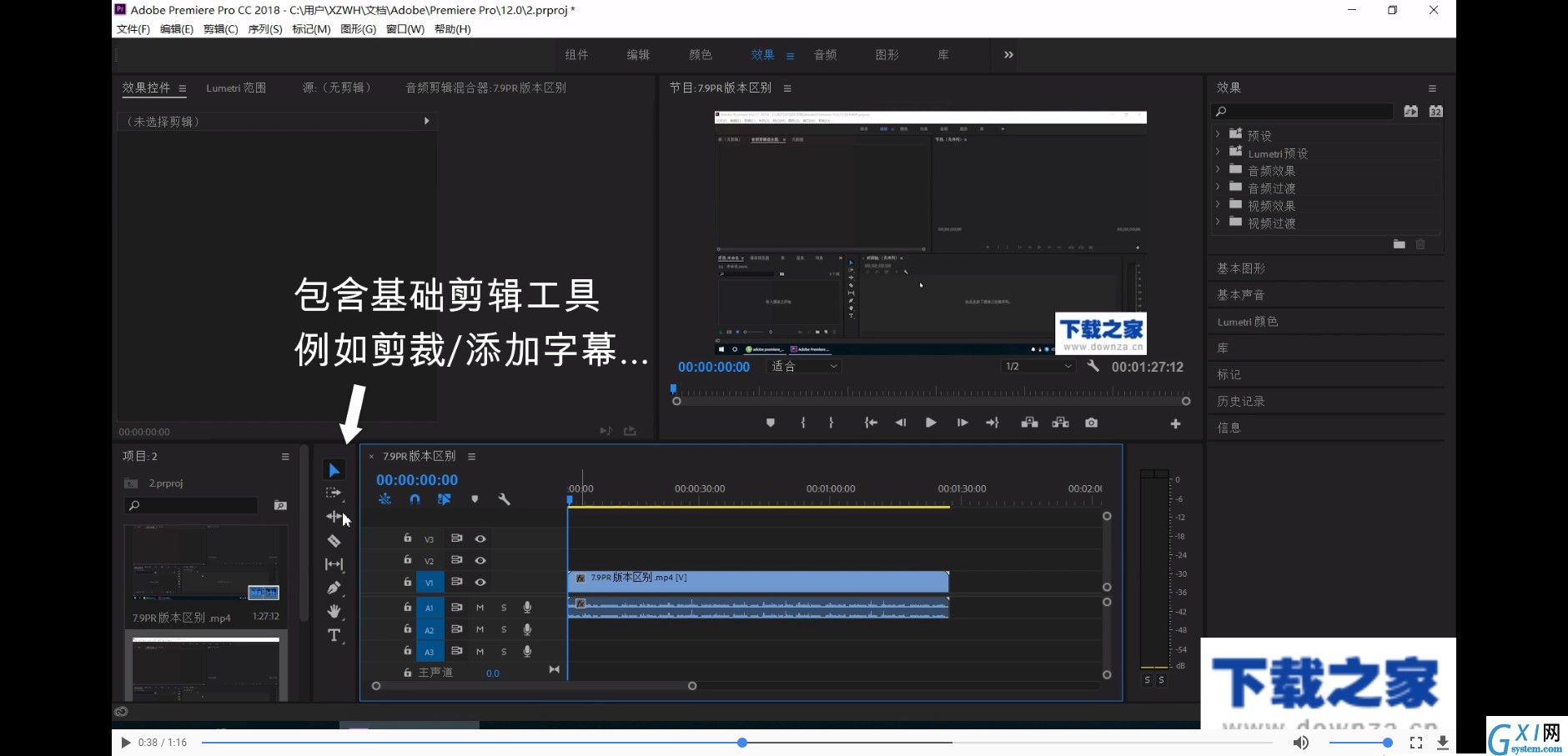Expand the 预设 effects folder
Viewport: 1568px width, 756px height.
click(1218, 133)
